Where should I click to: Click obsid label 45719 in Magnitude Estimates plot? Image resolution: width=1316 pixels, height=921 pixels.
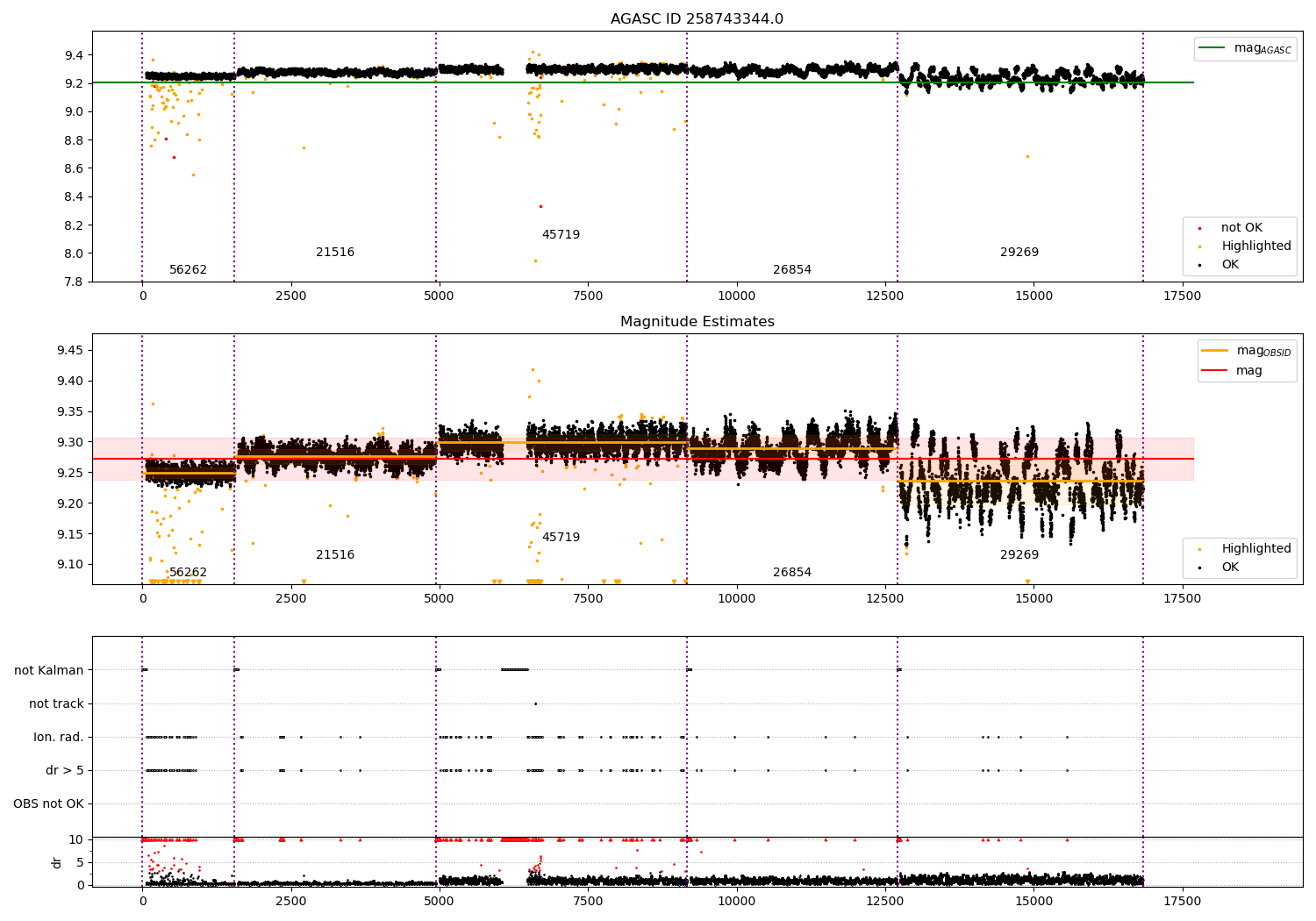(x=561, y=538)
